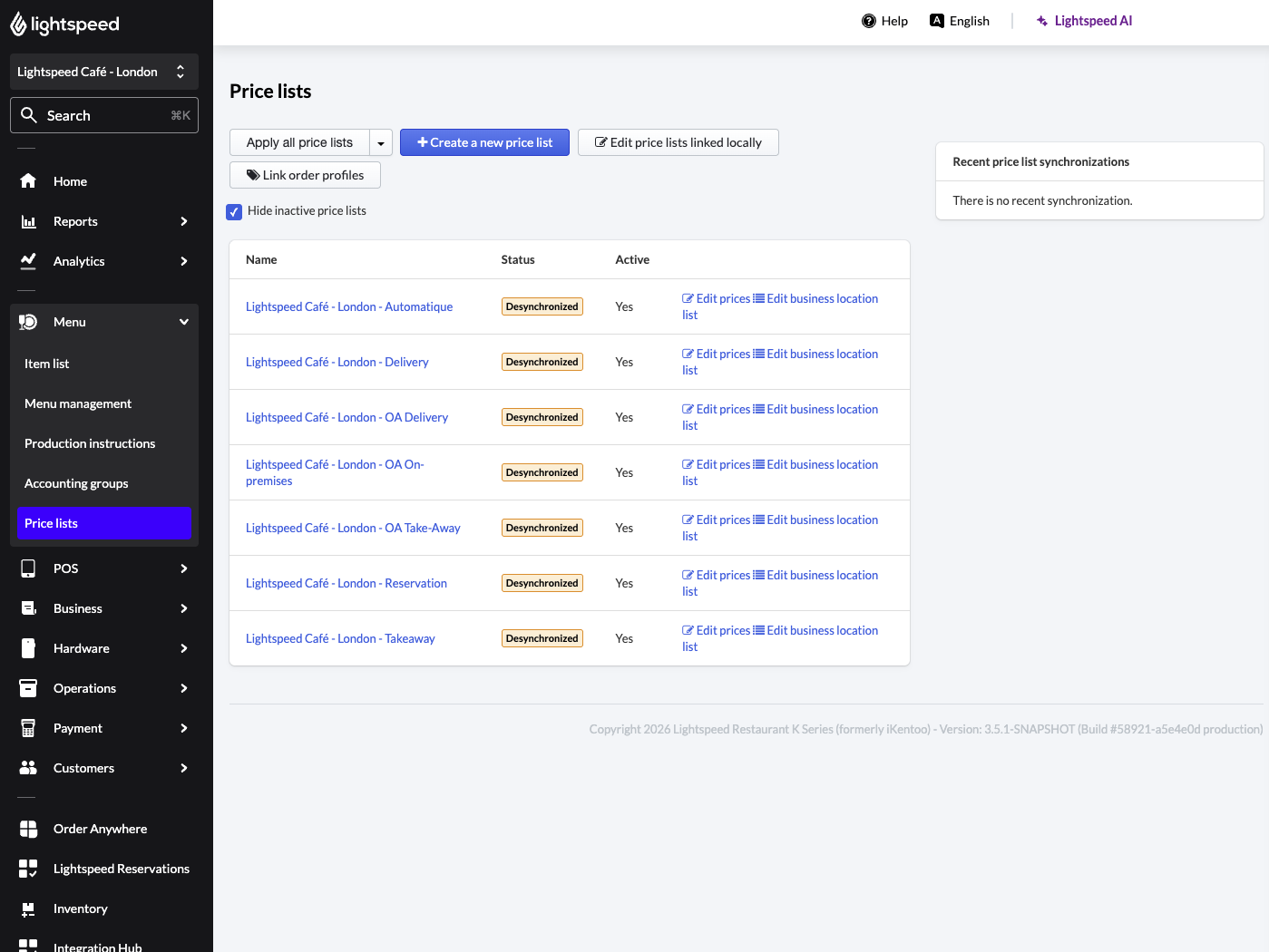Expand the Reports submenu chevron
Image resolution: width=1269 pixels, height=952 pixels.
184,221
